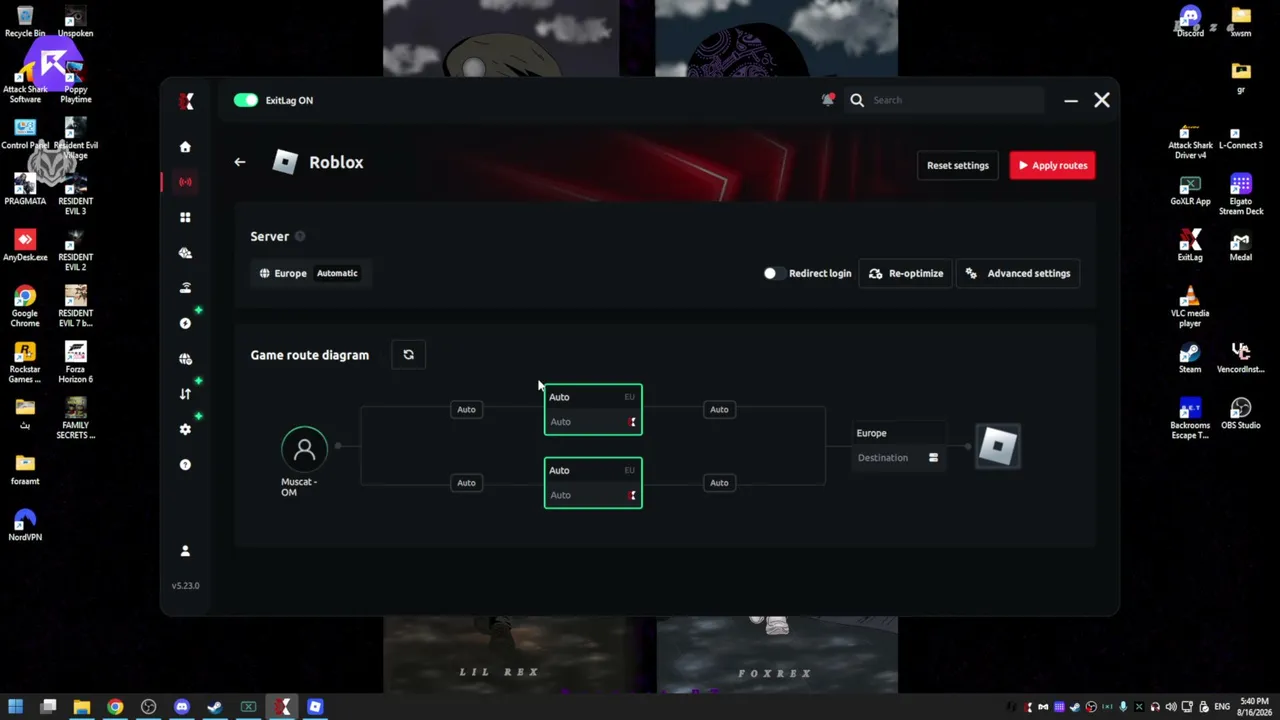Click the Roblox destination icon in route diagram
This screenshot has height=720, width=1280.
pyautogui.click(x=998, y=446)
